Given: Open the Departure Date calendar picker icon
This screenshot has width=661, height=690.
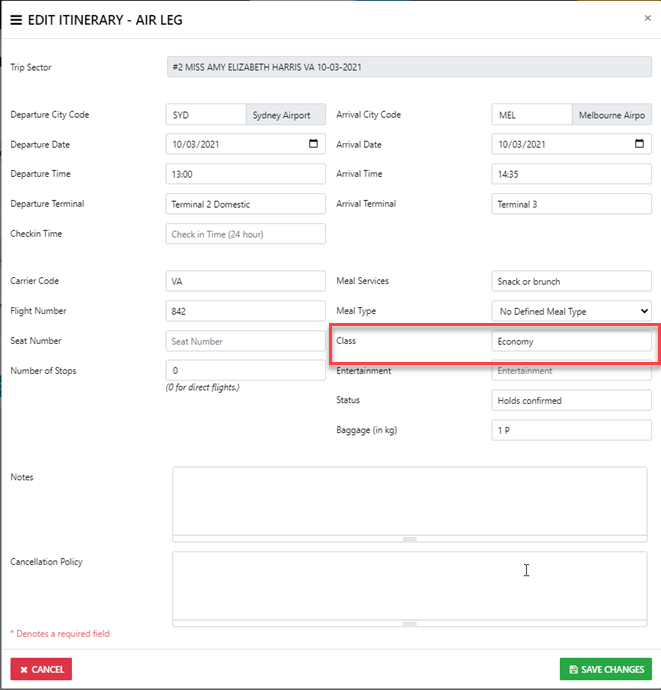Looking at the screenshot, I should [313, 144].
